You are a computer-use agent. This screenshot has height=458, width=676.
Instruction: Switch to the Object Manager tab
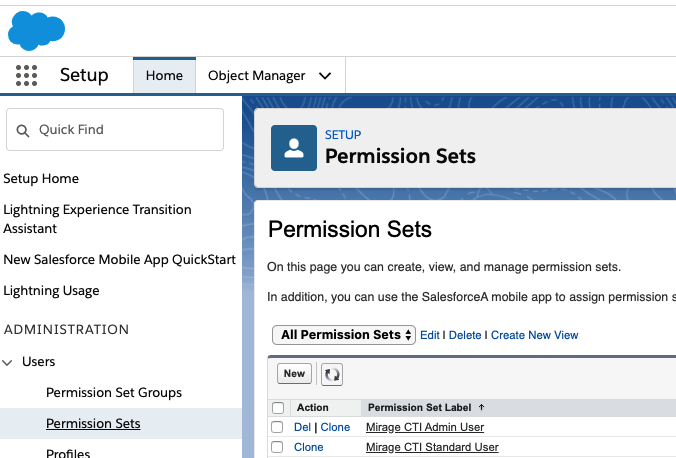click(x=257, y=75)
